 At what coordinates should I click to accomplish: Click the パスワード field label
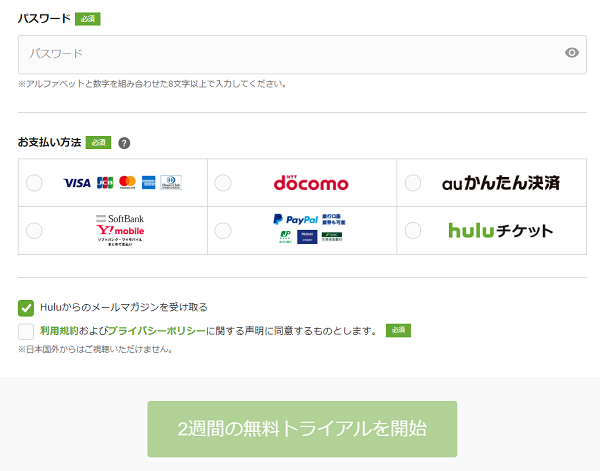coord(44,18)
